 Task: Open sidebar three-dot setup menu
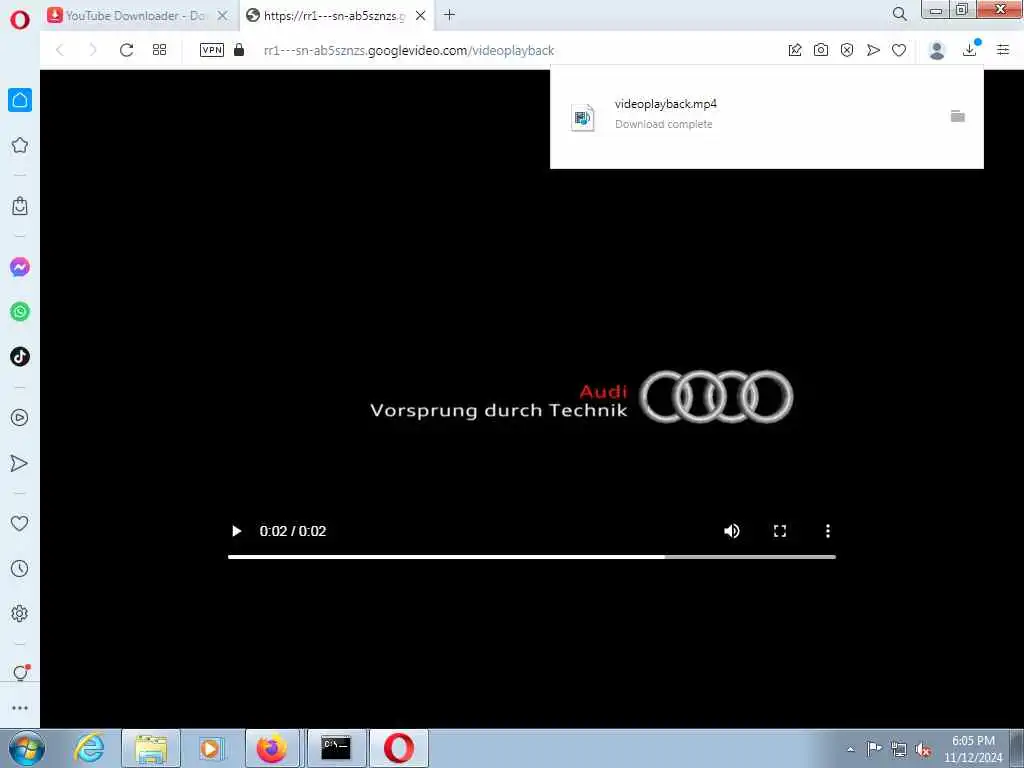pos(20,708)
